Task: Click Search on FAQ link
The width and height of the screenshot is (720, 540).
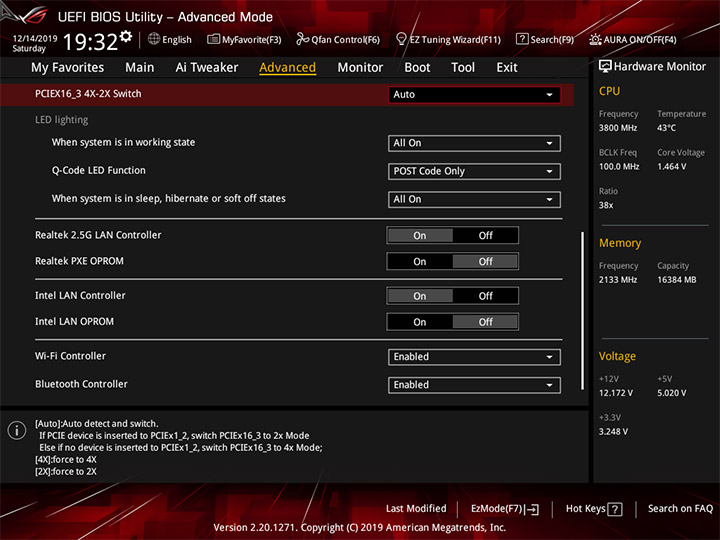Action: 681,509
